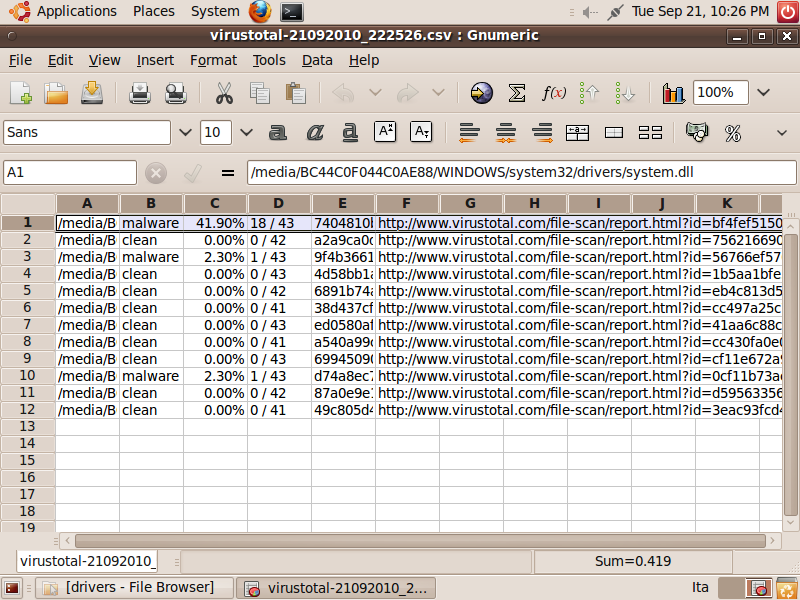This screenshot has height=600, width=800.
Task: Expand the format toolbar overflow arrow
Action: 782,133
